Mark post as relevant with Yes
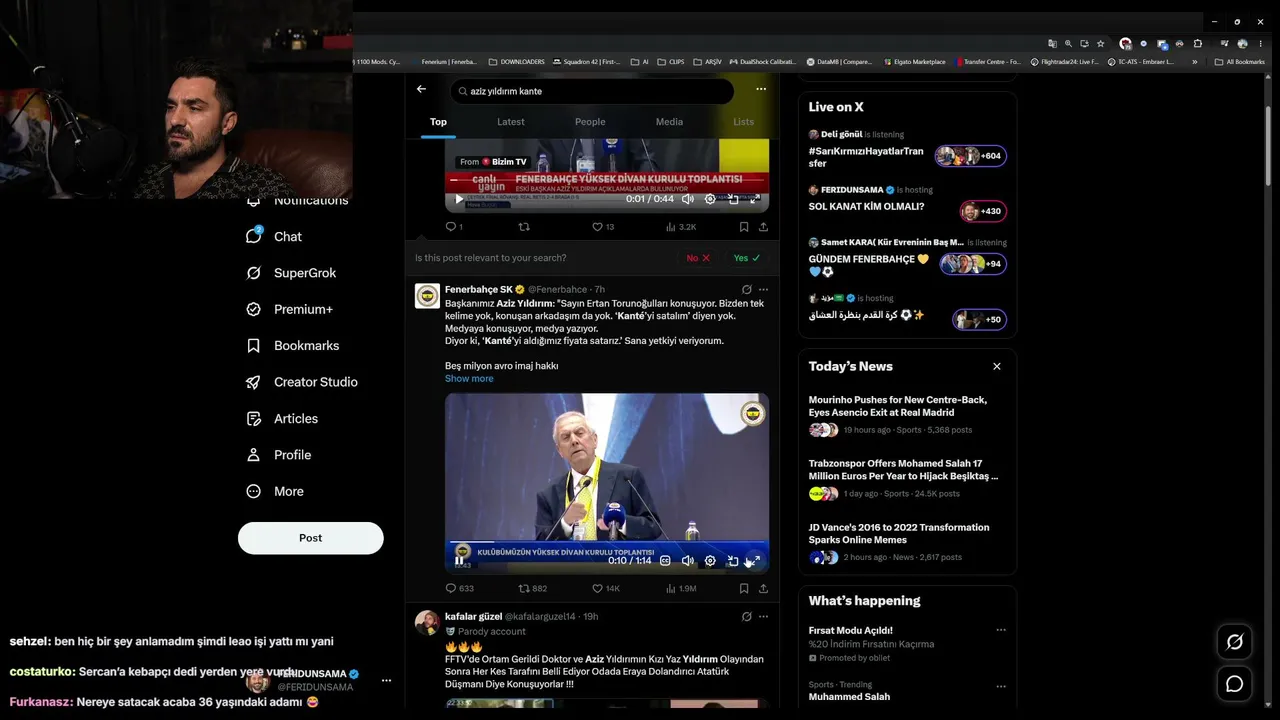Viewport: 1280px width, 720px height. [x=747, y=258]
